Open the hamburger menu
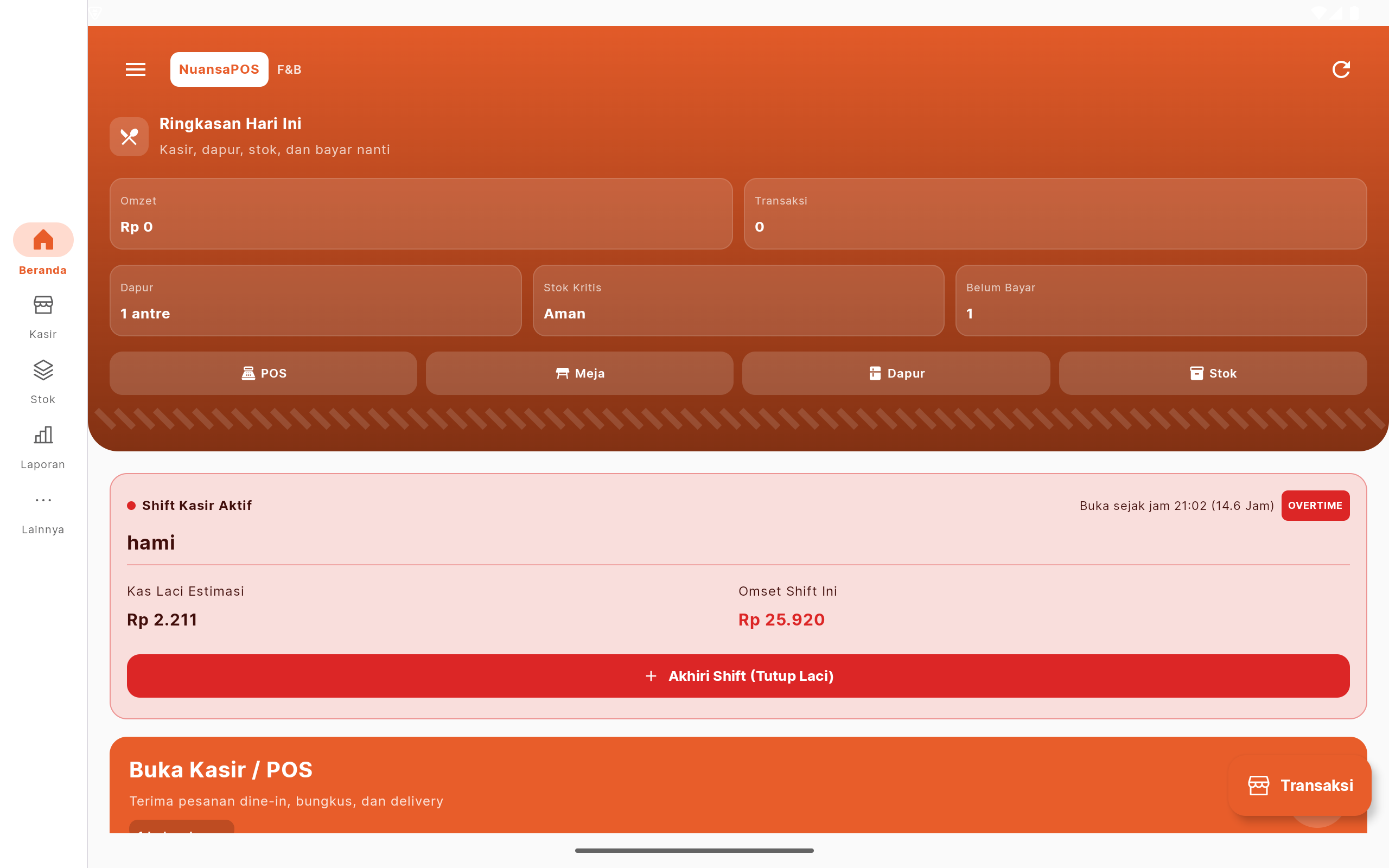Viewport: 1389px width, 868px height. 136,69
